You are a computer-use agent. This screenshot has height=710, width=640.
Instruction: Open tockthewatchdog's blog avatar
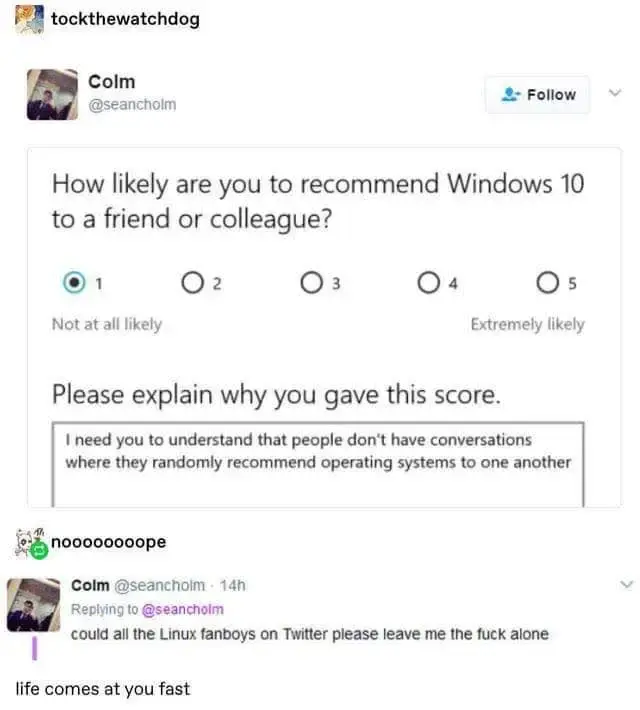click(30, 19)
